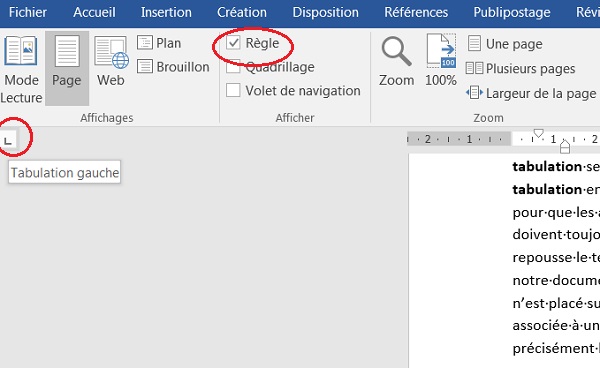Click the line starting 'n'est placé'

(556, 303)
